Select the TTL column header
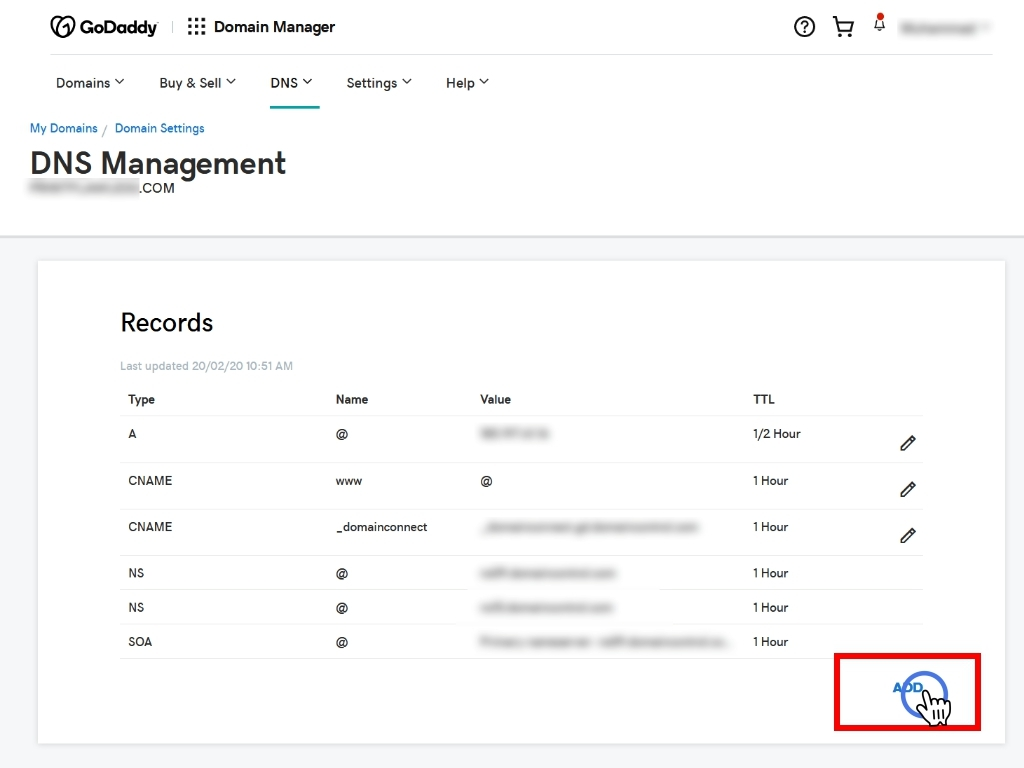Image resolution: width=1024 pixels, height=768 pixels. 763,400
